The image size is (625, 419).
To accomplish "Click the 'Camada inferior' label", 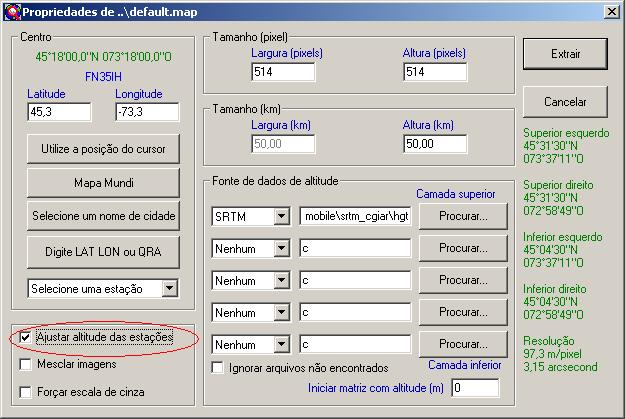I will pos(465,365).
